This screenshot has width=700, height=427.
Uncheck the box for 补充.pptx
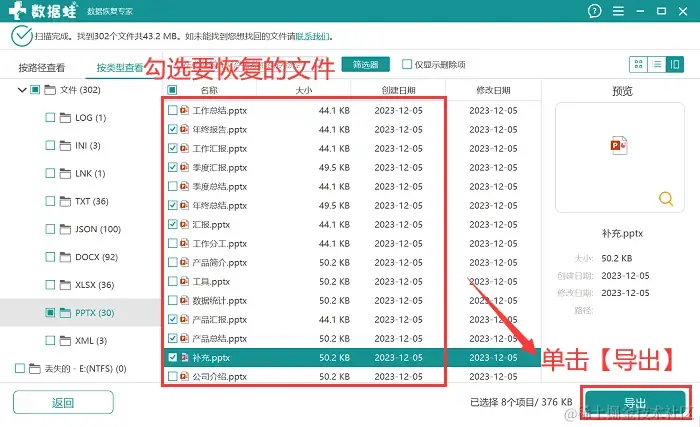point(172,357)
